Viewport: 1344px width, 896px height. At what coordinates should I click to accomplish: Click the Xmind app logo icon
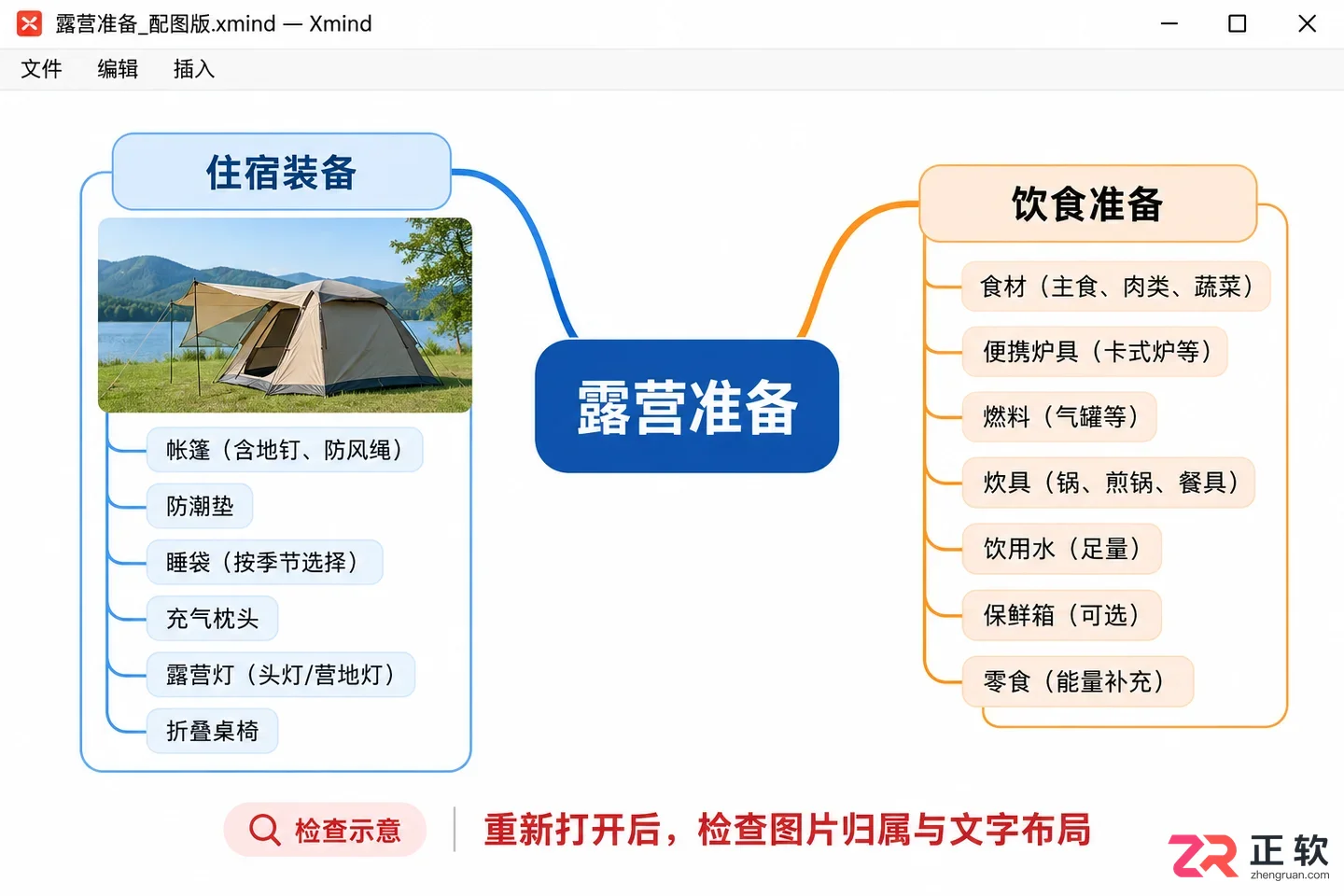pyautogui.click(x=30, y=23)
